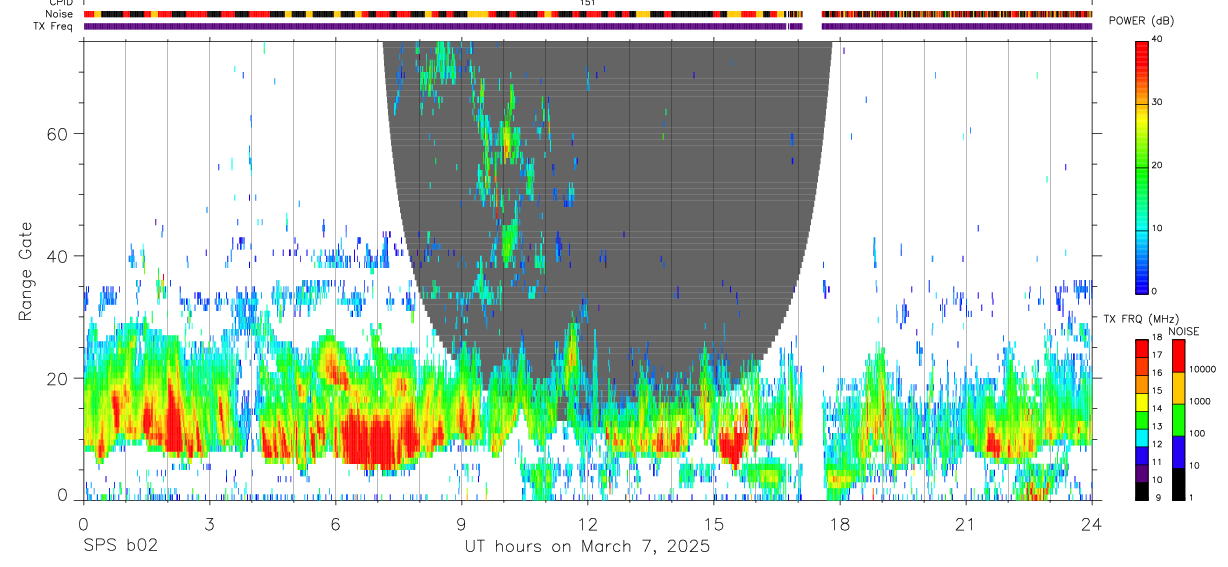Pick the black block of the noise legend
This screenshot has height=567, width=1228.
click(1178, 484)
